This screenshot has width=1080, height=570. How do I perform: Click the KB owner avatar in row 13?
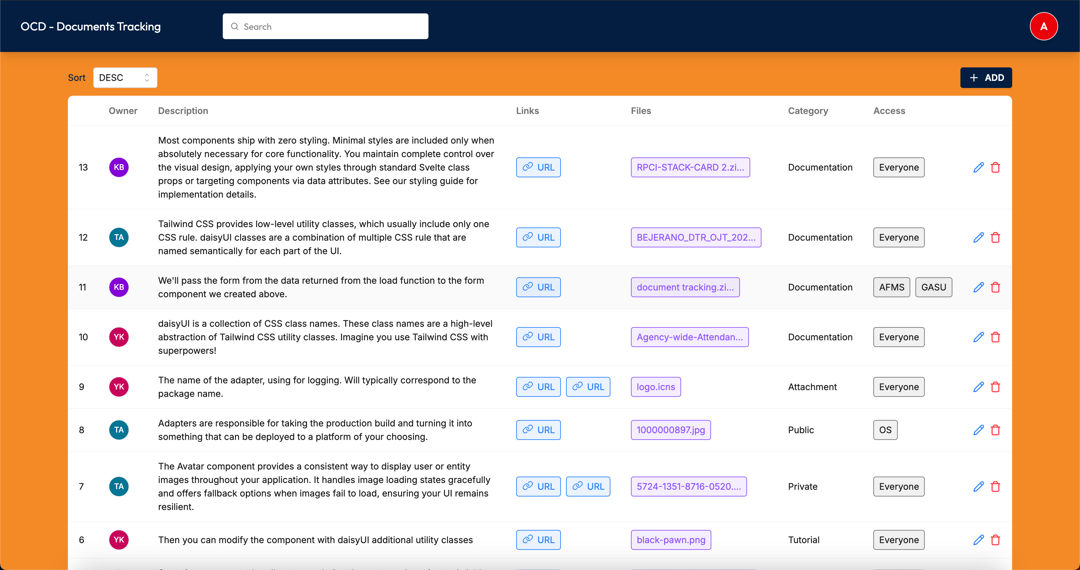[119, 167]
